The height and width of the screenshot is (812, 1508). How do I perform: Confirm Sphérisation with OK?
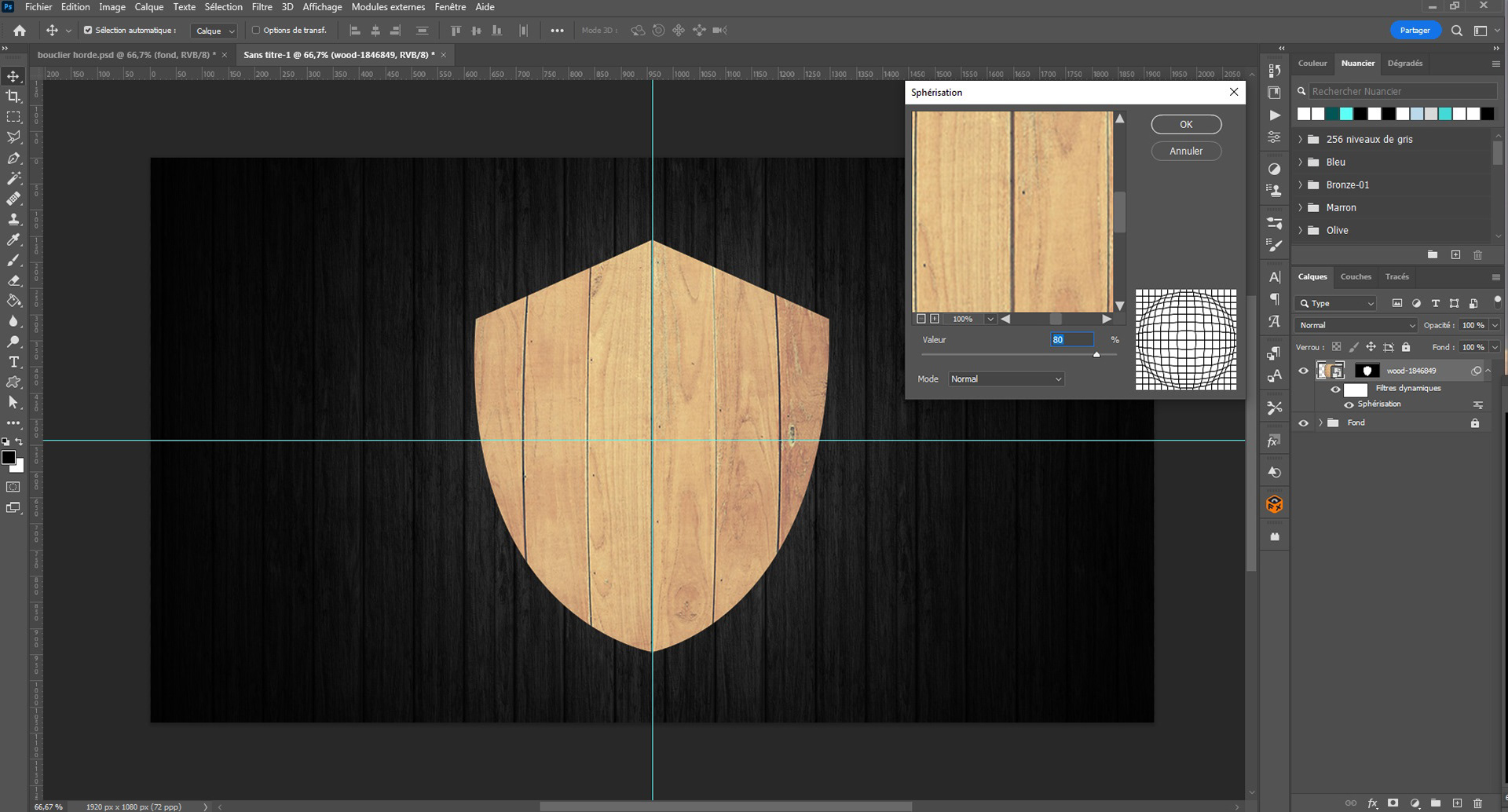tap(1186, 125)
